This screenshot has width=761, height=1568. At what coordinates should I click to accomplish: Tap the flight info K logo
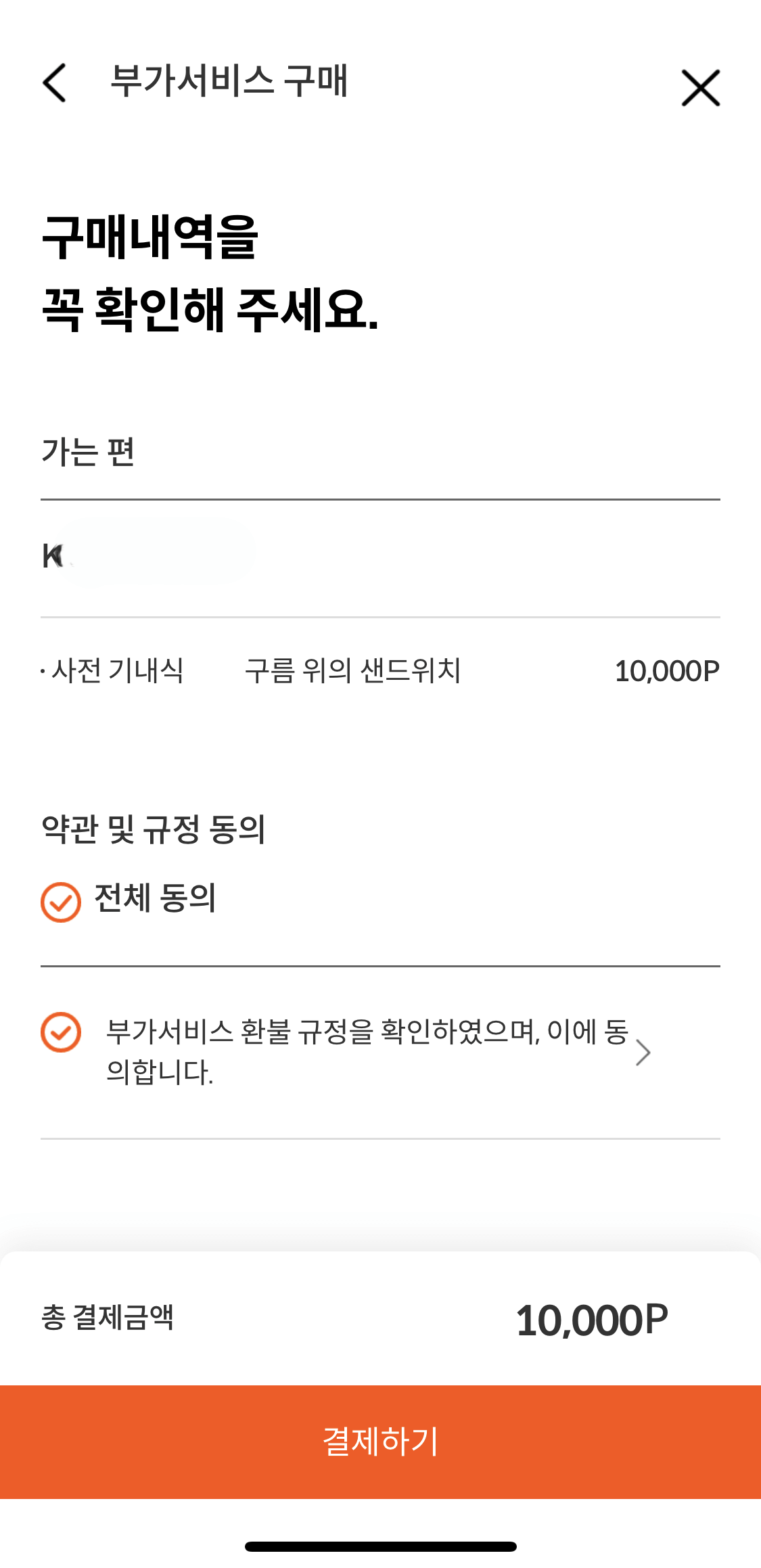tap(53, 556)
